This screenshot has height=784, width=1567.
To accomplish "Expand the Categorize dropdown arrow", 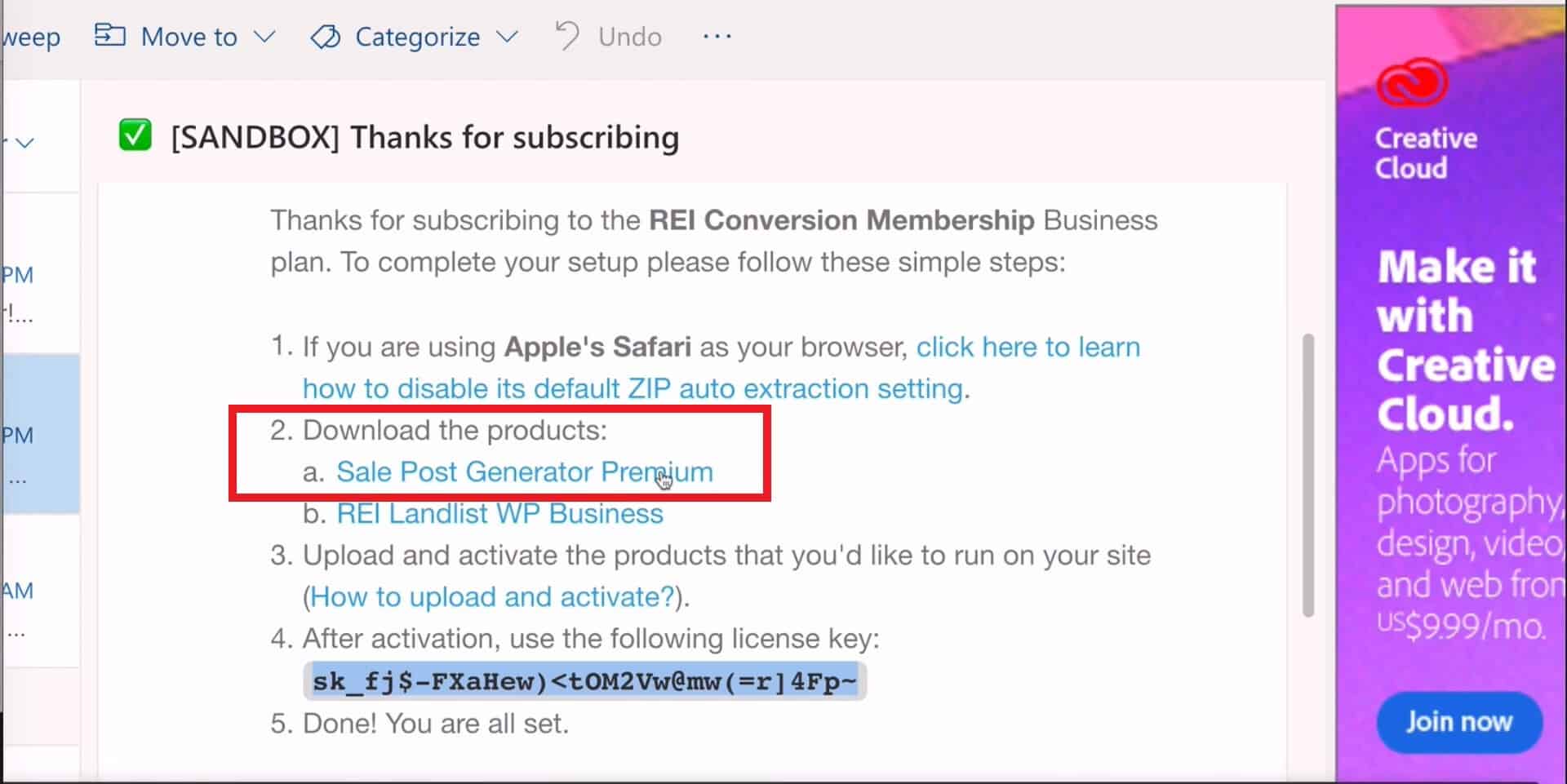I will 507,37.
